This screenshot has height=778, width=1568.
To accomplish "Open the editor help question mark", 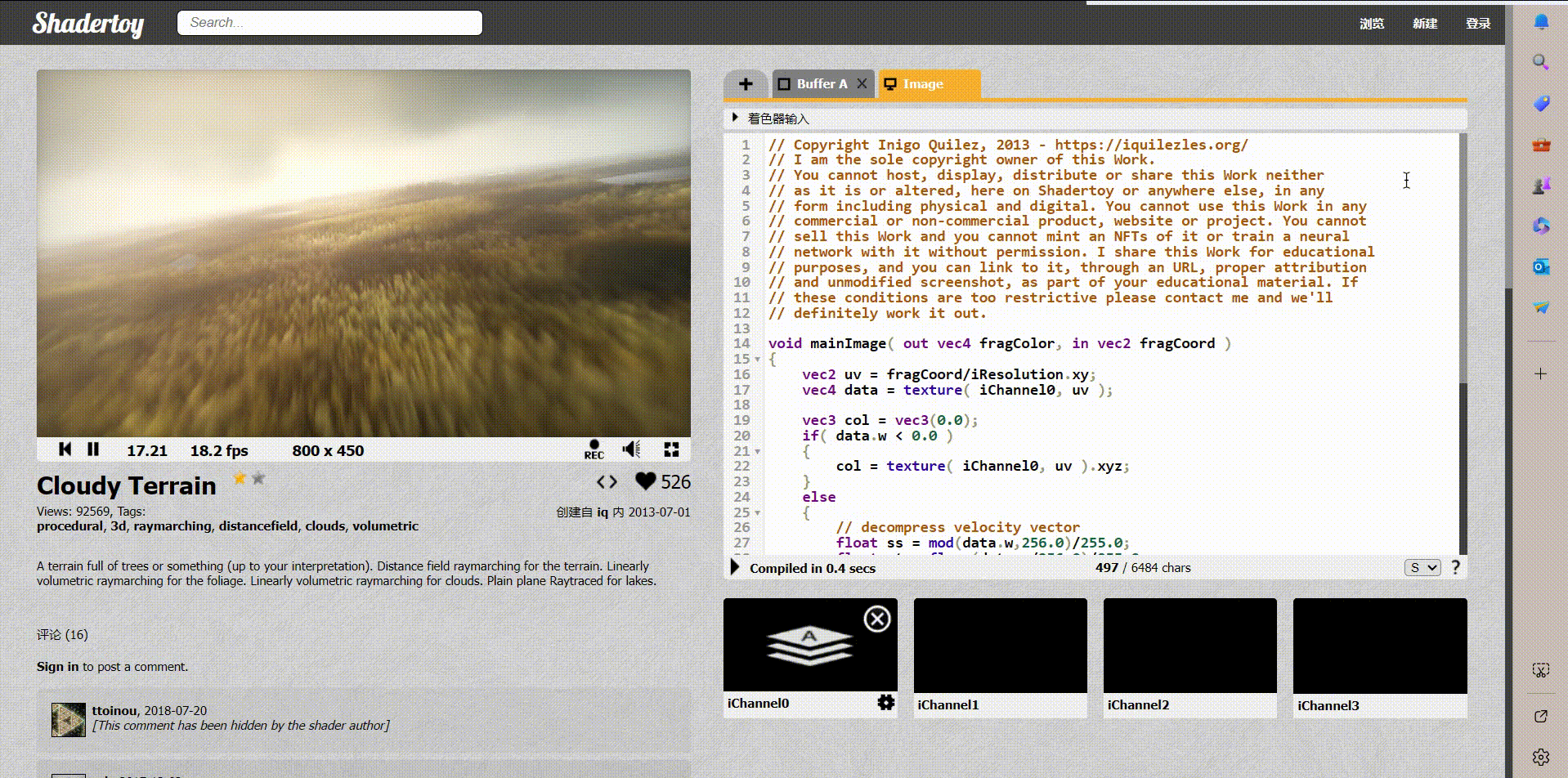I will pos(1455,567).
